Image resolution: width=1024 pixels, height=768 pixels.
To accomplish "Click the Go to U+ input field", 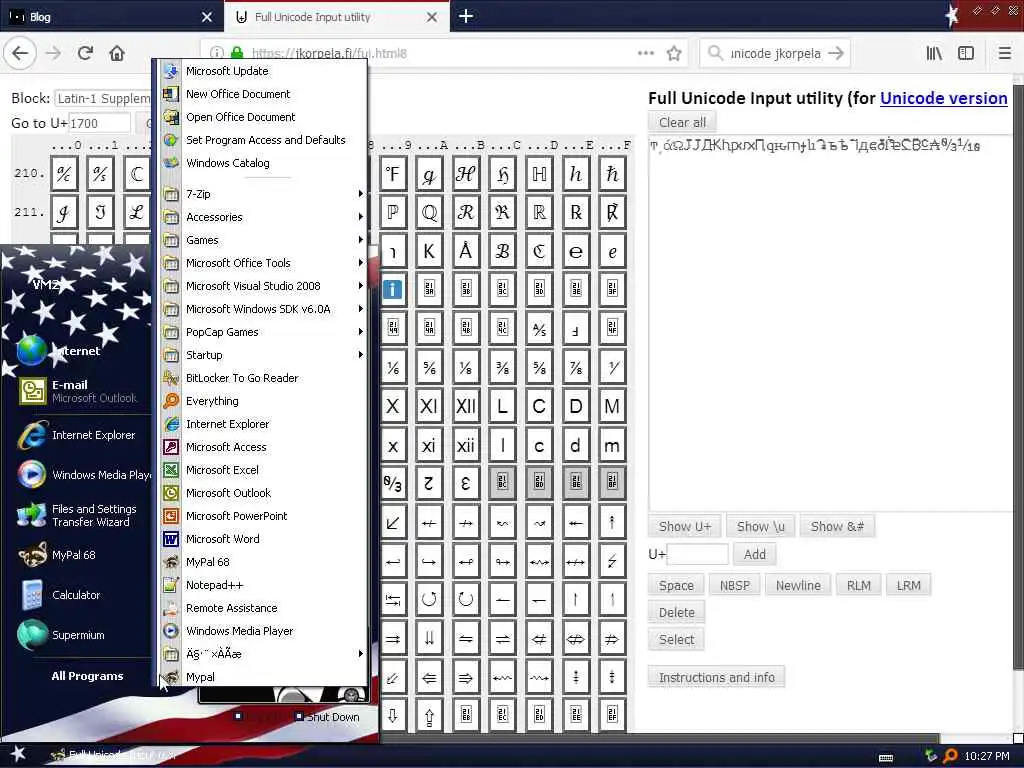I will point(99,123).
